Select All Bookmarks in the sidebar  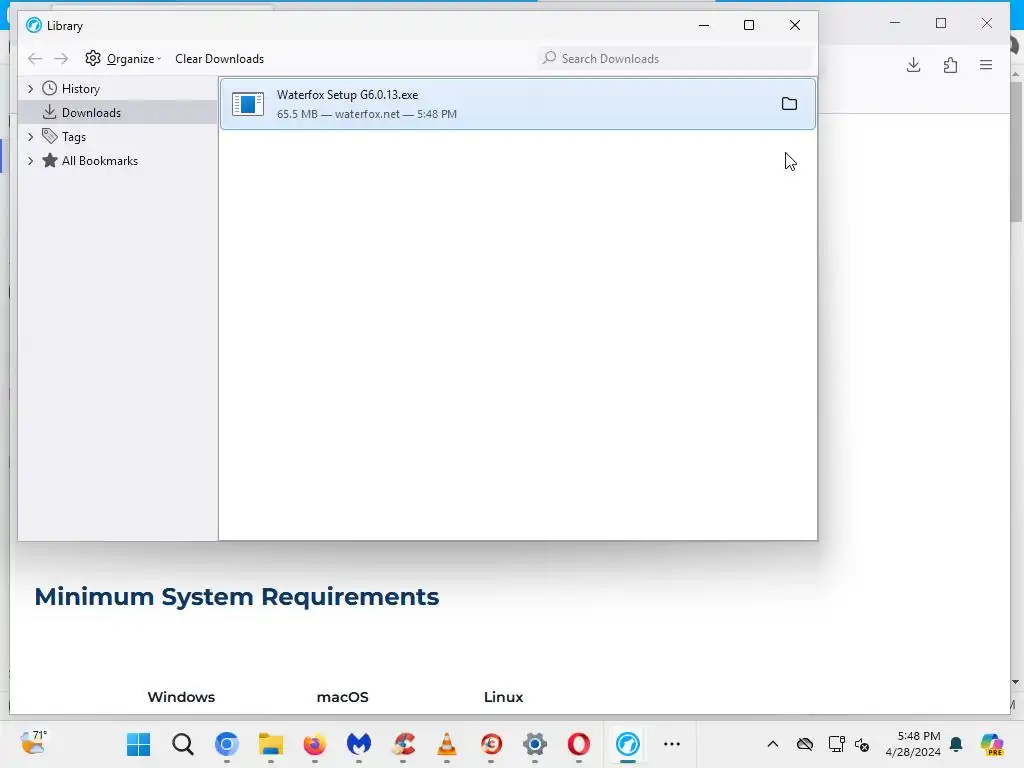tap(100, 161)
